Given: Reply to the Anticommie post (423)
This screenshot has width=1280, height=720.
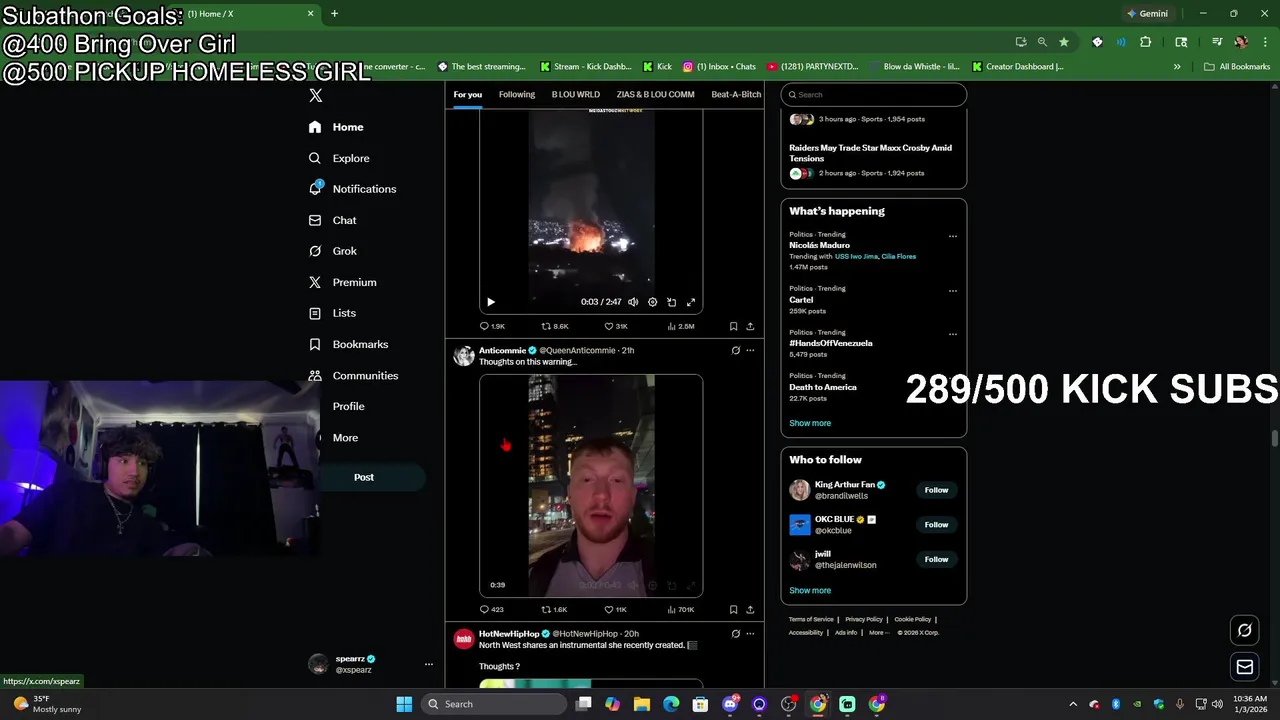Looking at the screenshot, I should pos(491,609).
